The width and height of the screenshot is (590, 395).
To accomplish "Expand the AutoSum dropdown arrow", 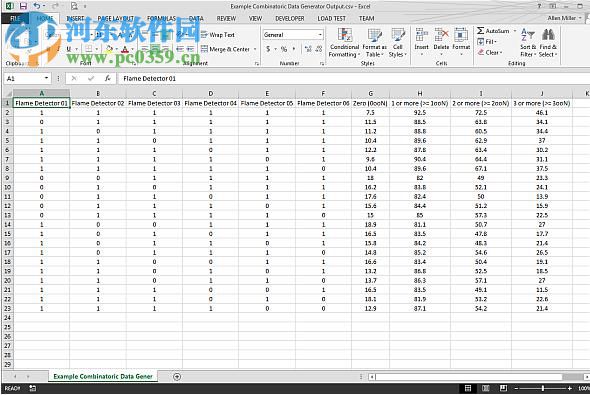I will pos(515,31).
